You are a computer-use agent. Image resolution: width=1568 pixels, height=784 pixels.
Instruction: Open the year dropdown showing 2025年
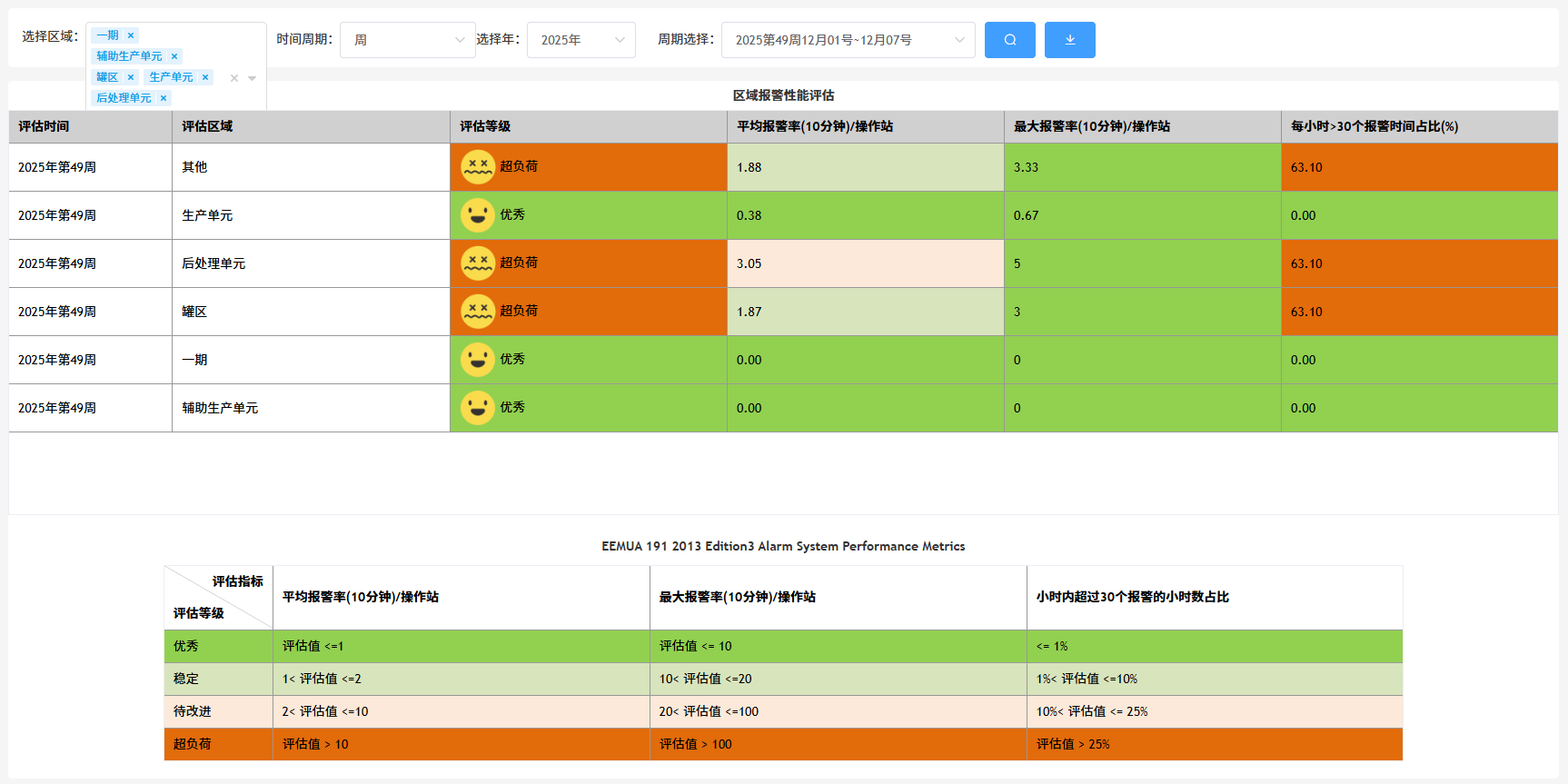pyautogui.click(x=581, y=40)
